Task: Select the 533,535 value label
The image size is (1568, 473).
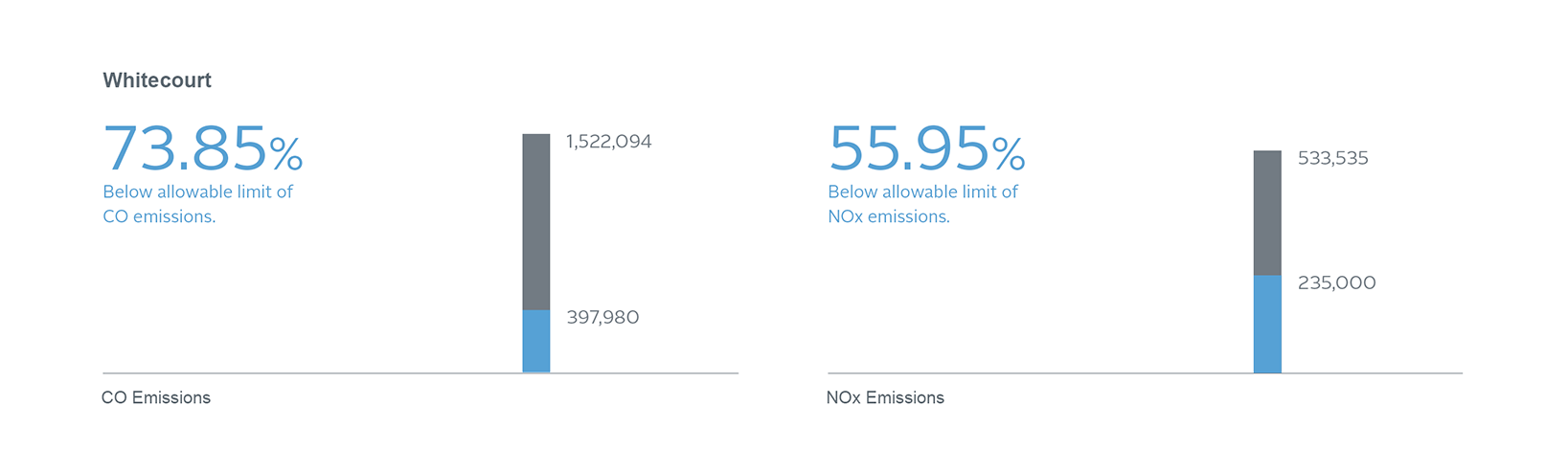Action: point(1333,159)
